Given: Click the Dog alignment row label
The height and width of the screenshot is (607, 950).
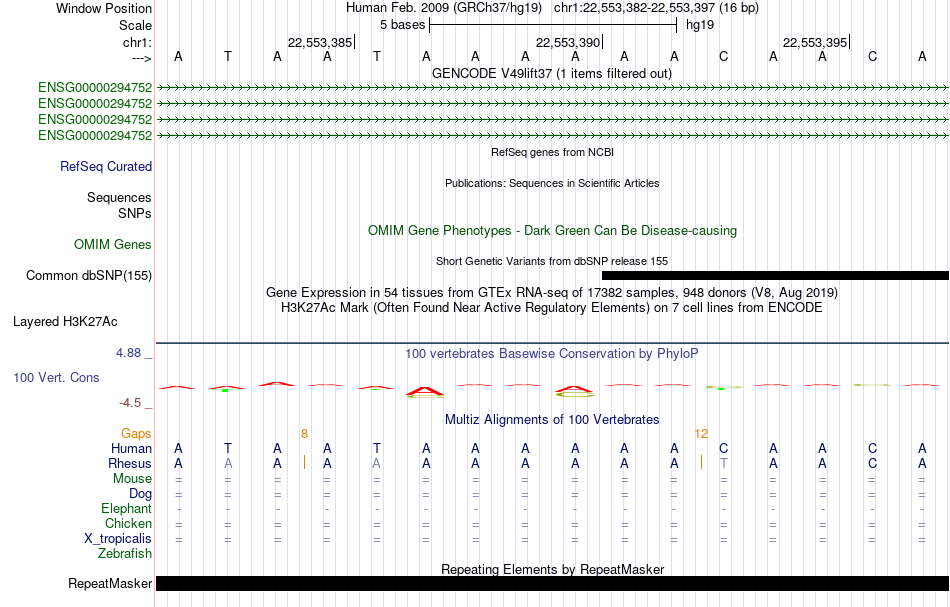Looking at the screenshot, I should pos(140,494).
